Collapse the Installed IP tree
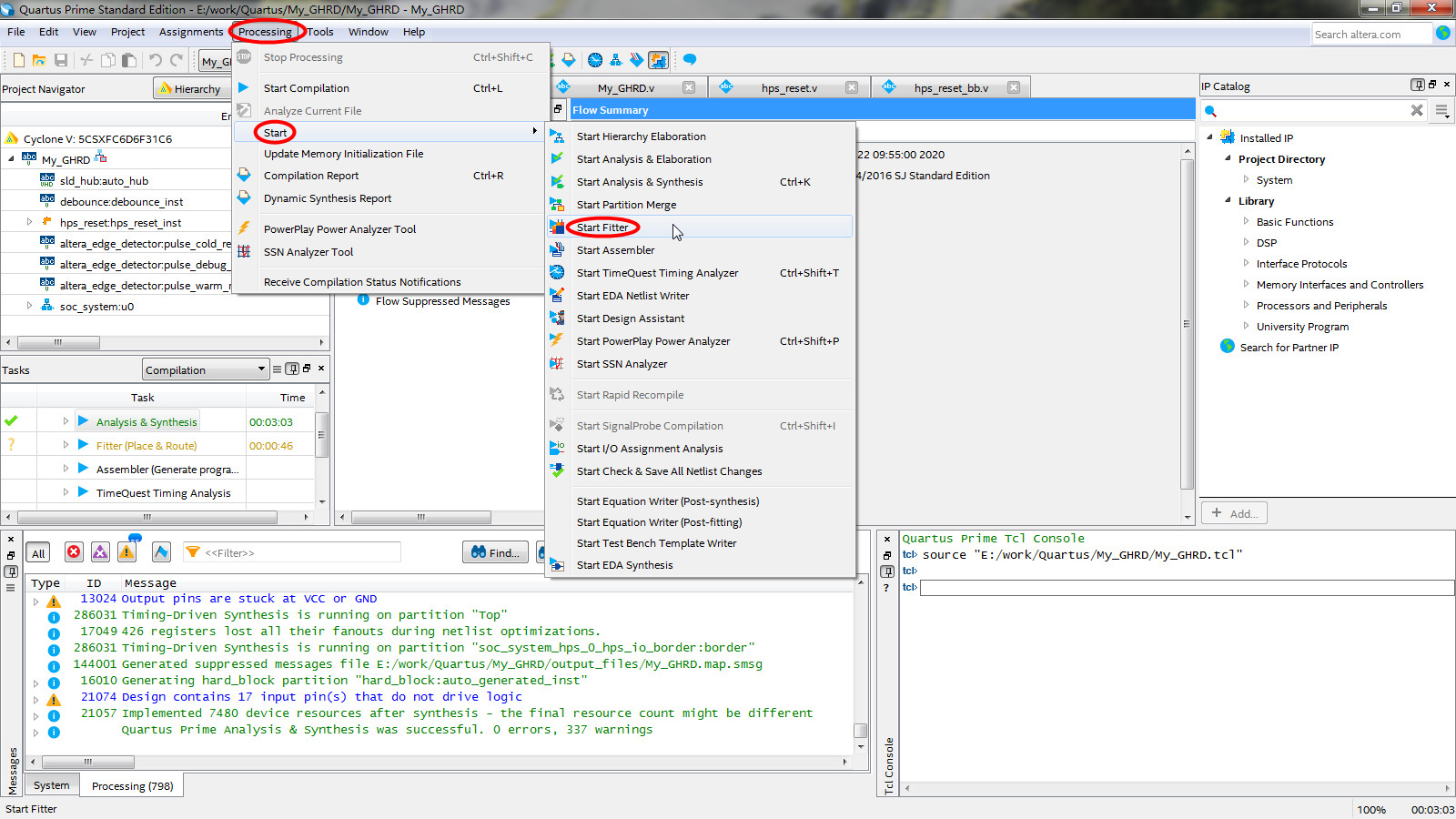This screenshot has width=1456, height=819. [x=1209, y=137]
